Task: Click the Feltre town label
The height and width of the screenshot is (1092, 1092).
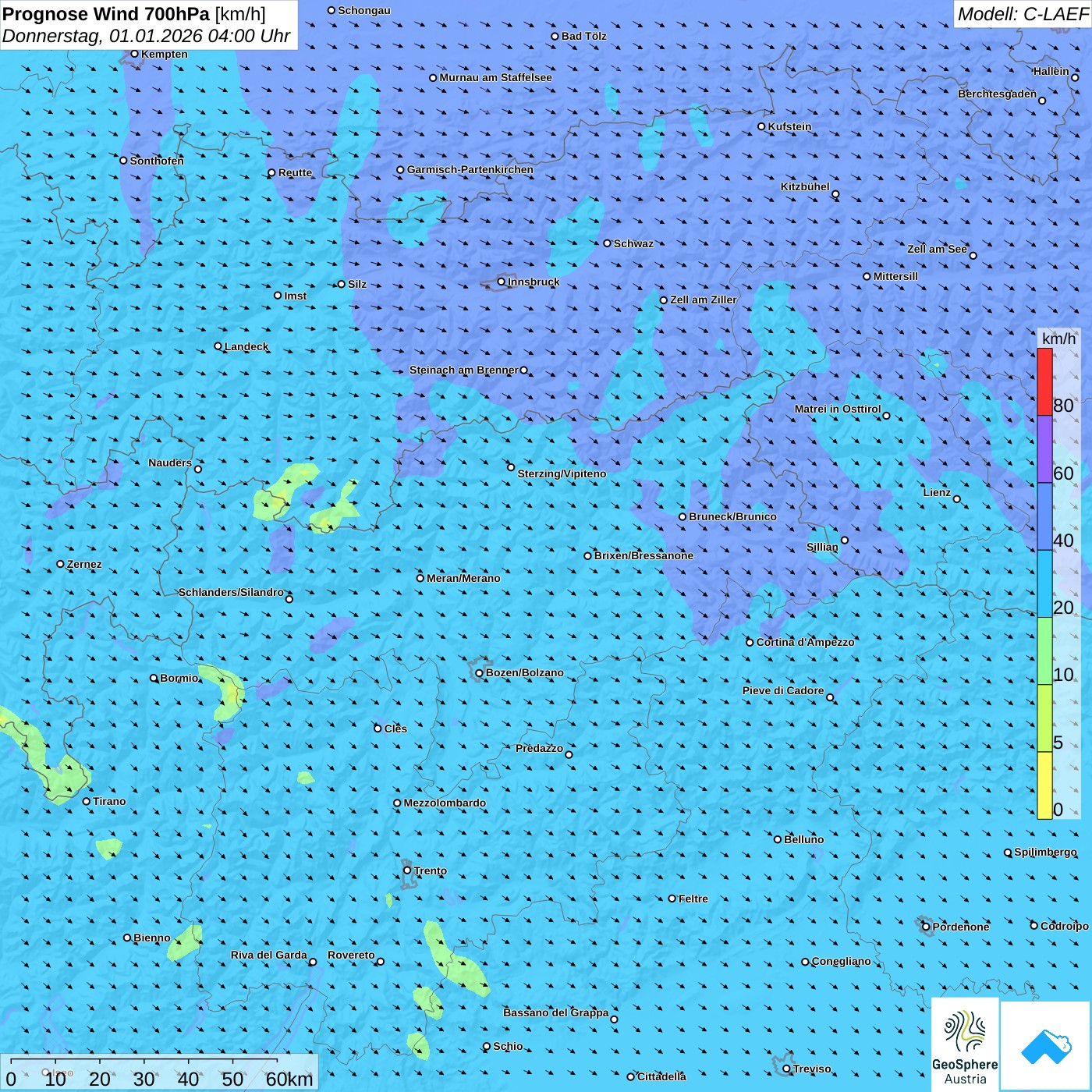Action: [x=693, y=899]
